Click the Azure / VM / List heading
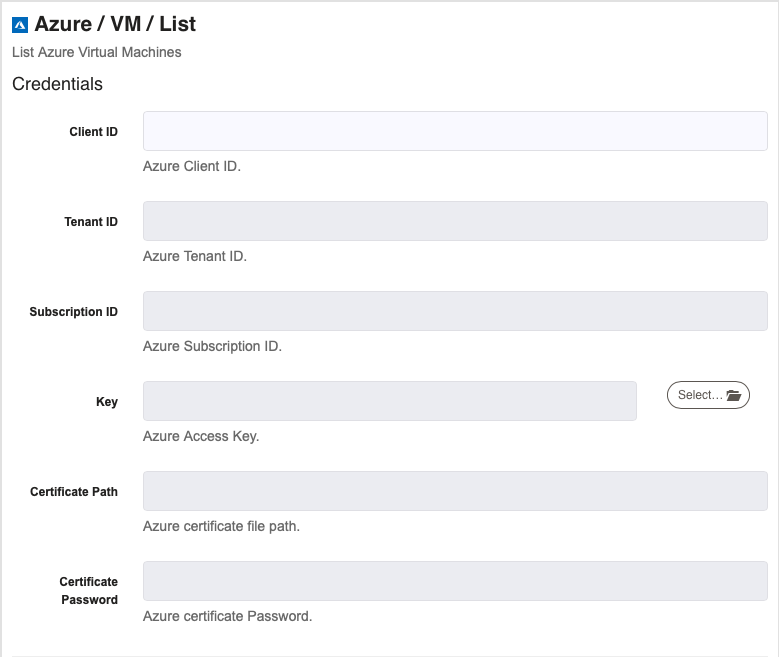The height and width of the screenshot is (657, 779). 115,24
